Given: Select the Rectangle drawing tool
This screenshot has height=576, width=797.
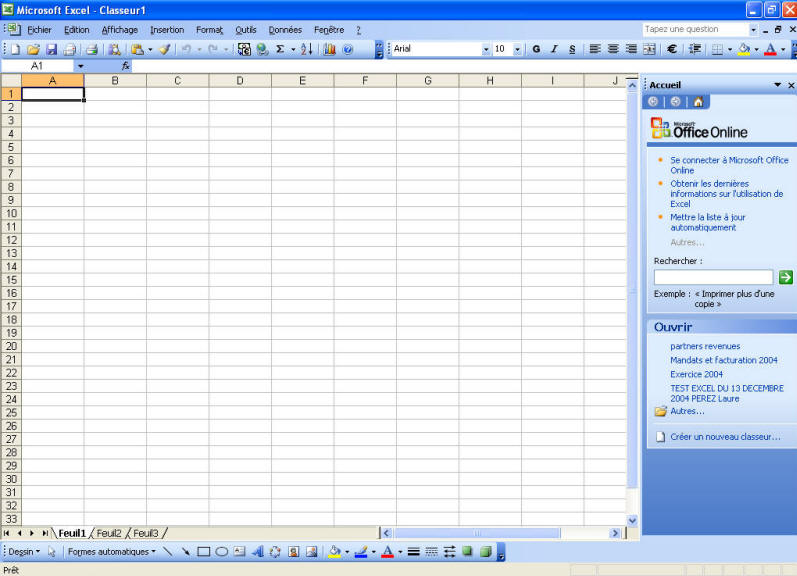Looking at the screenshot, I should coord(203,552).
